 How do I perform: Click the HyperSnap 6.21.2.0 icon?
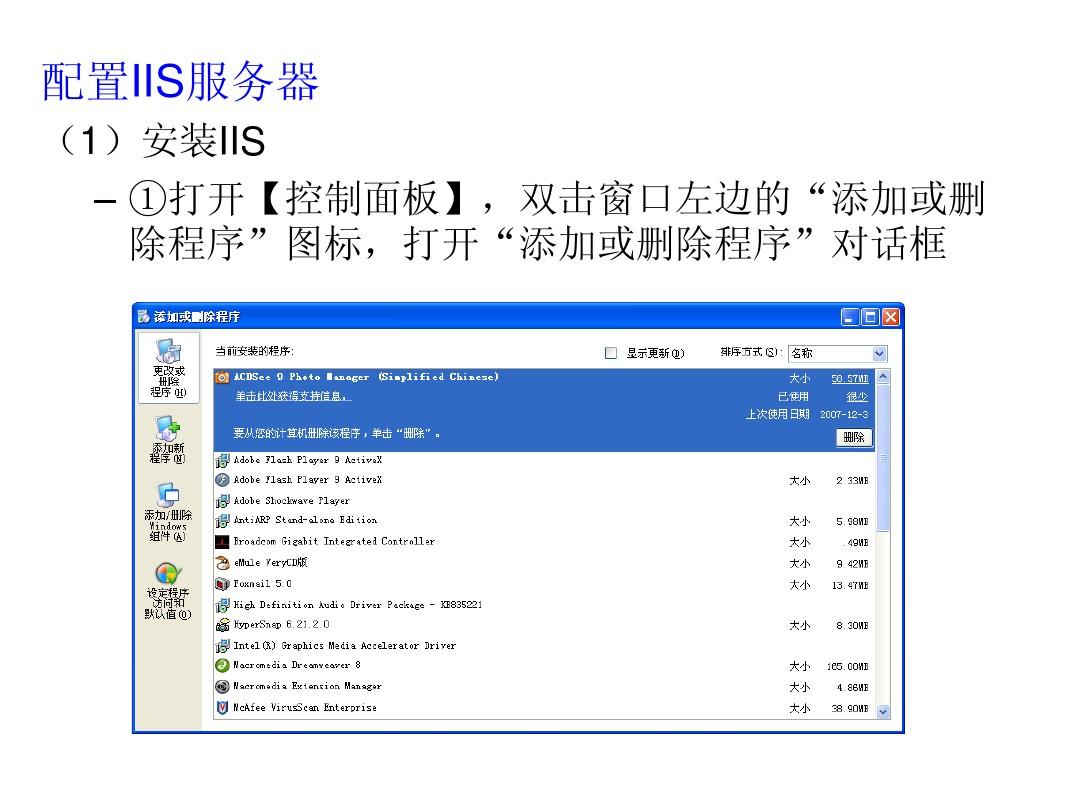point(222,625)
